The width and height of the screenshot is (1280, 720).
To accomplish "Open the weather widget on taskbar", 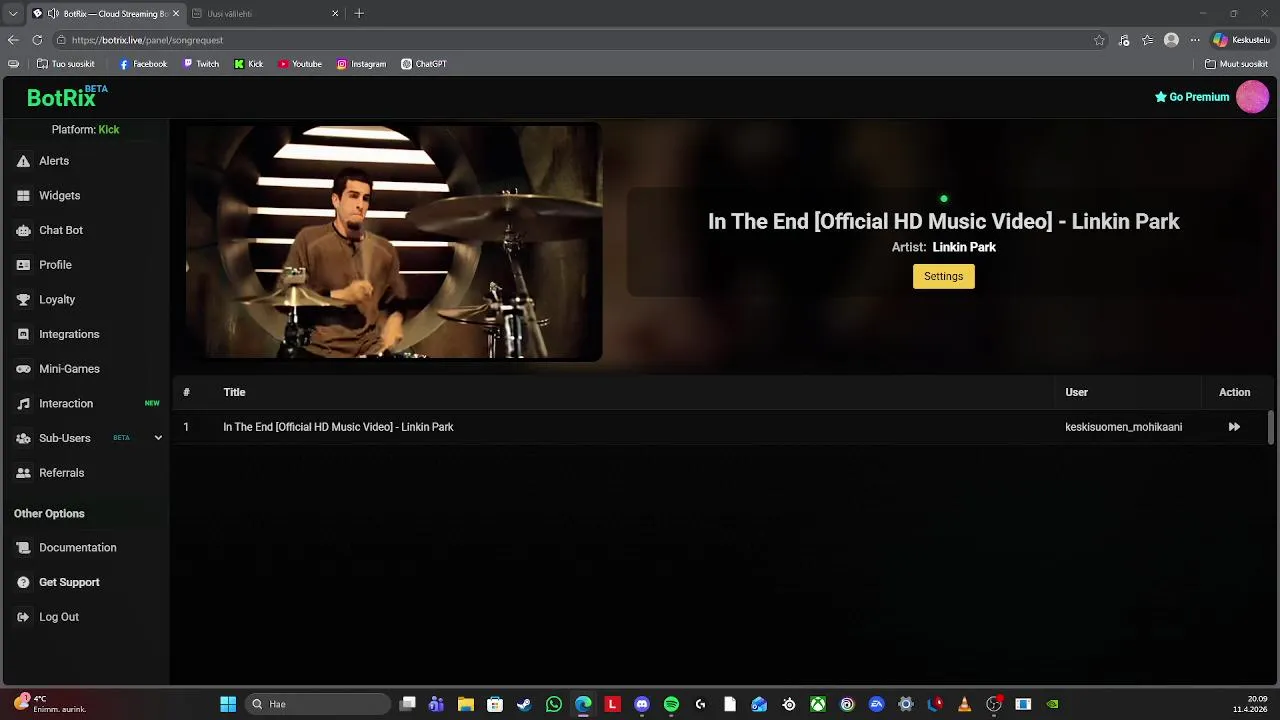I will 49,704.
